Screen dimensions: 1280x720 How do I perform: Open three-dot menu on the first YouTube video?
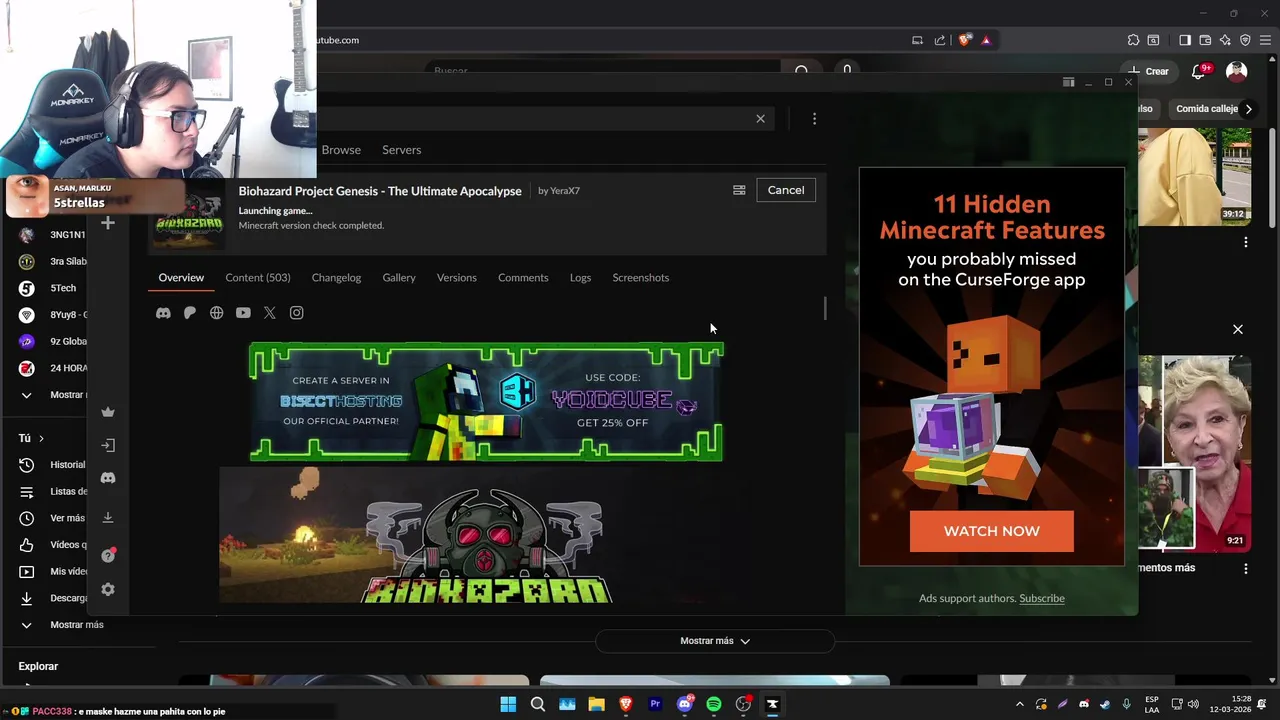point(1245,242)
